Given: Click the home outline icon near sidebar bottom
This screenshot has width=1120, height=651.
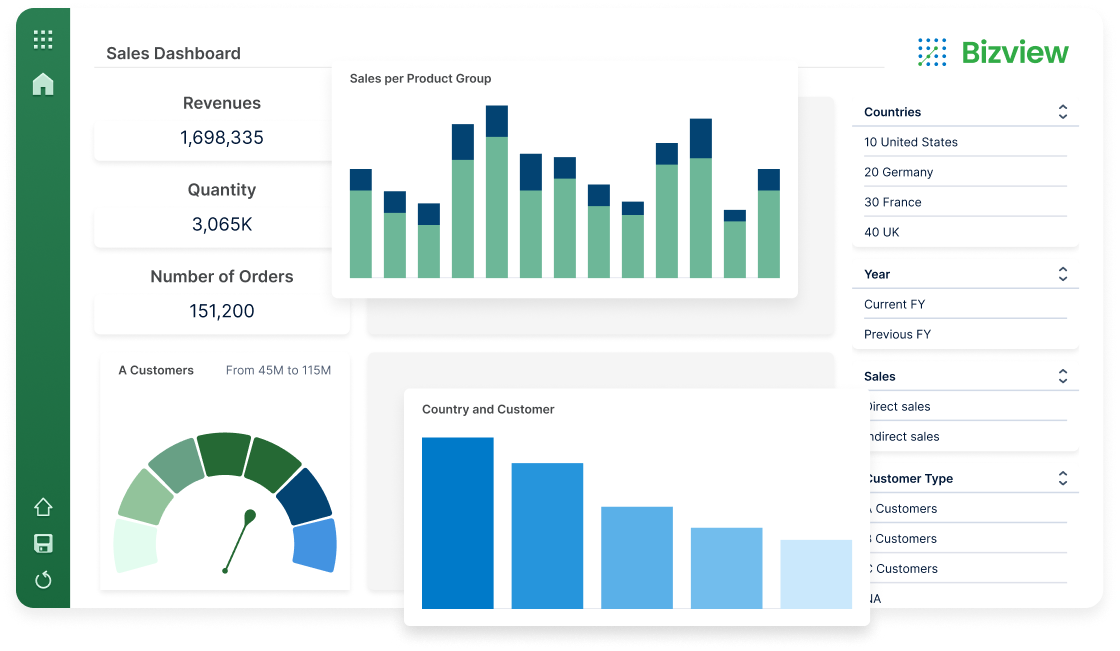Looking at the screenshot, I should point(42,508).
